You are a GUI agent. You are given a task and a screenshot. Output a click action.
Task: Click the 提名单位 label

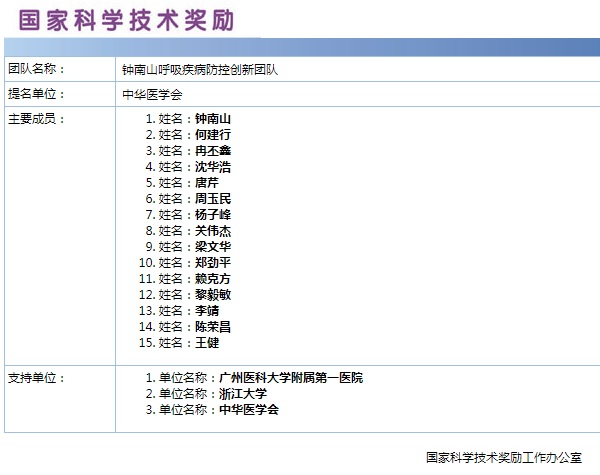[37, 94]
